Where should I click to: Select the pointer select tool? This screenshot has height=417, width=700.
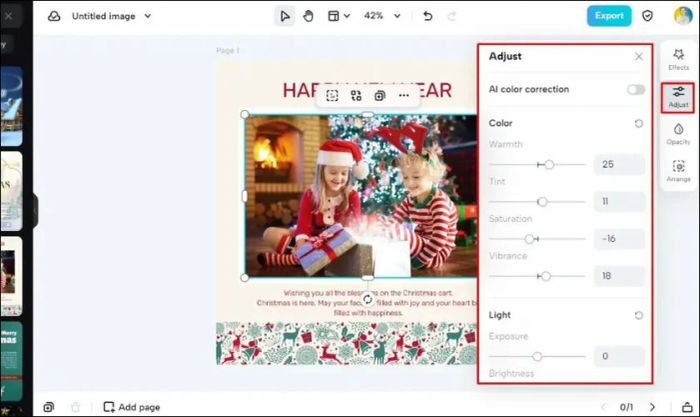point(284,17)
